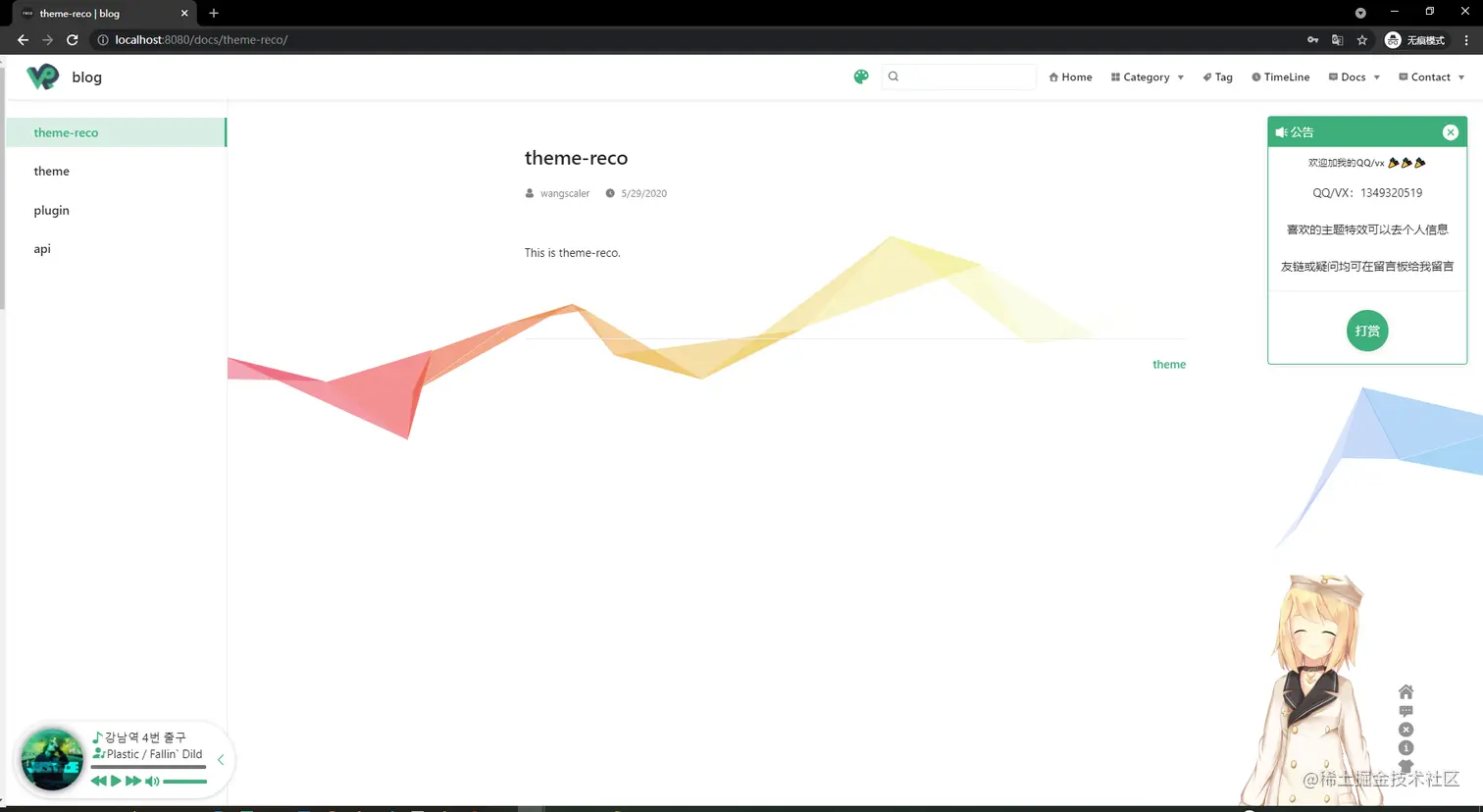Image resolution: width=1483 pixels, height=812 pixels.
Task: Click the QQ/VX: 1349320519 text
Action: 1367,192
